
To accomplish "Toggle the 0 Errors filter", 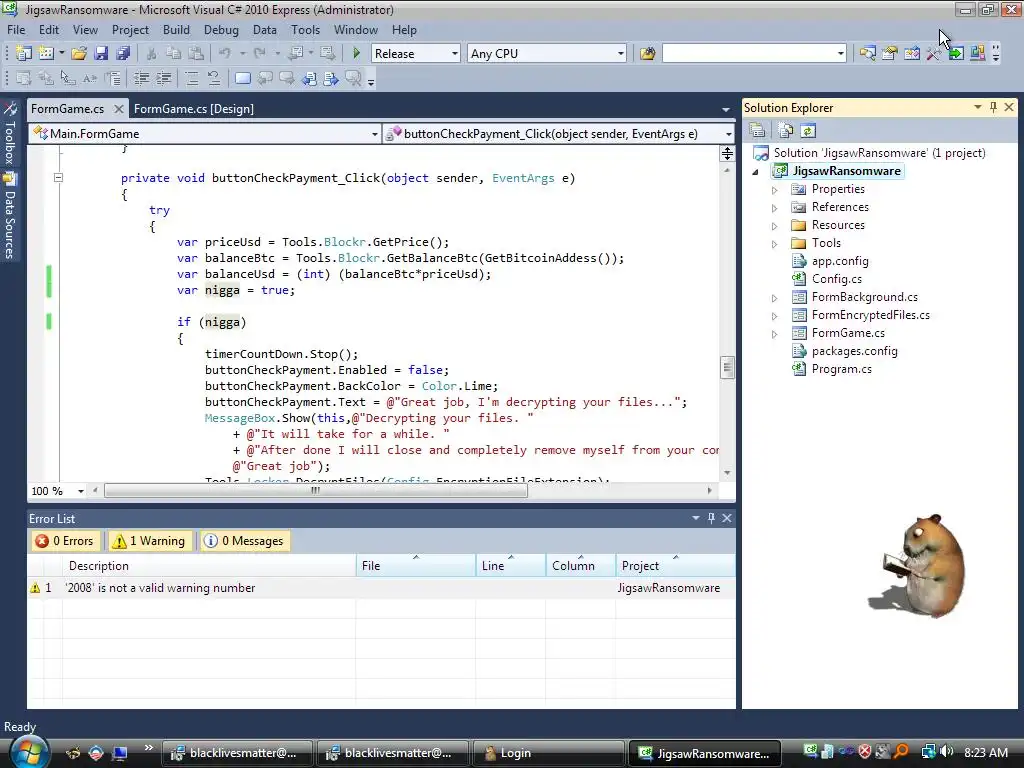I will point(65,541).
